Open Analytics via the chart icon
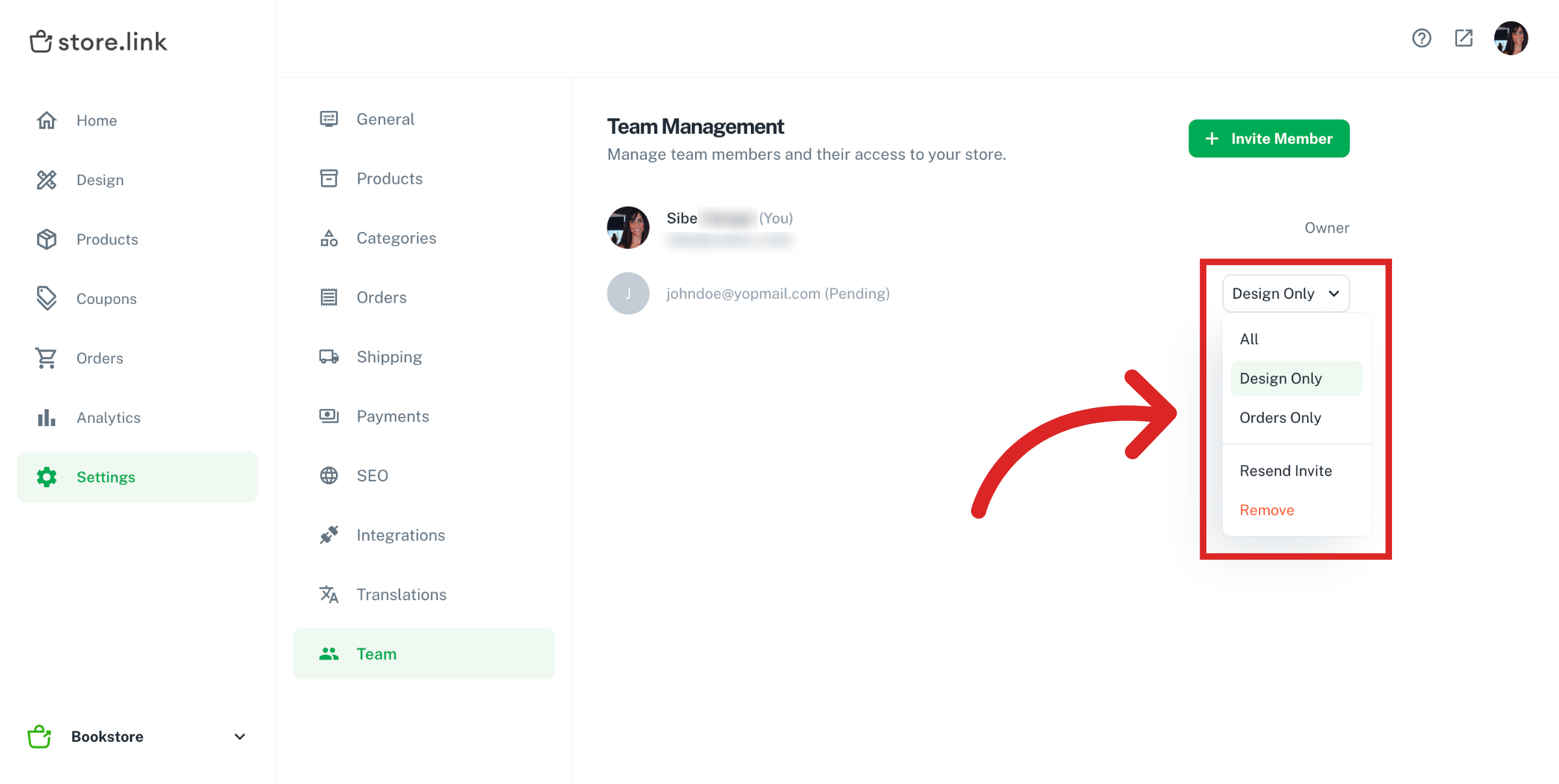The width and height of the screenshot is (1559, 784). 46,417
